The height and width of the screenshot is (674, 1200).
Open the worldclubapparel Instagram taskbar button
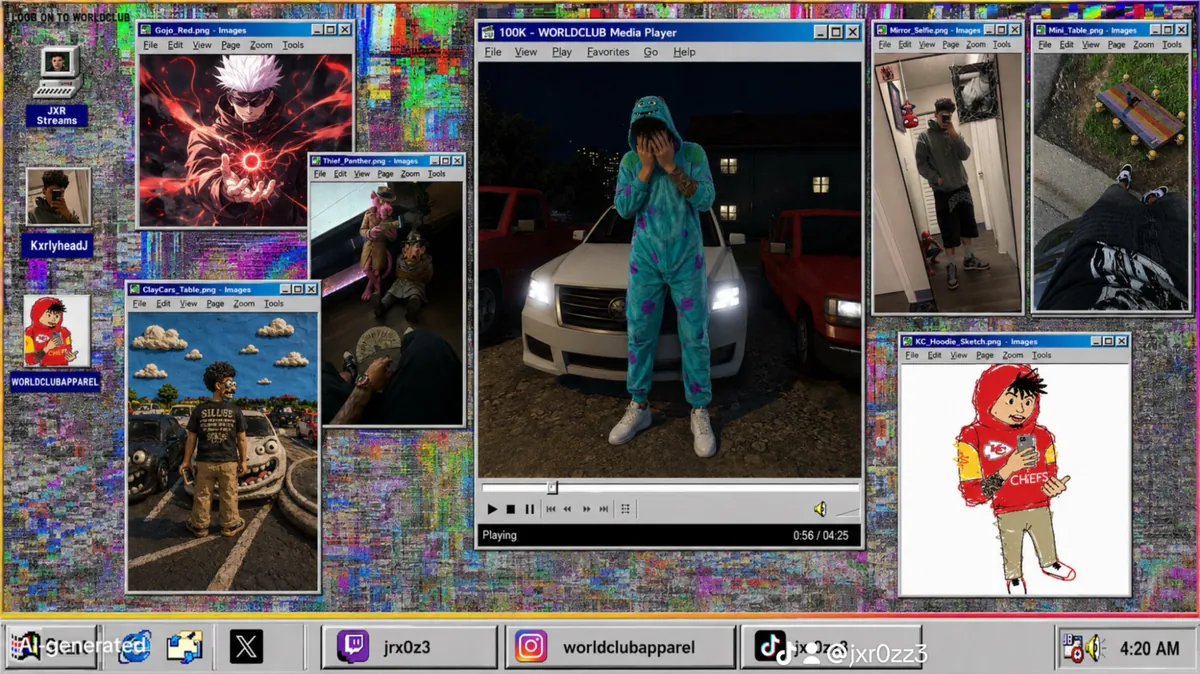(x=620, y=647)
